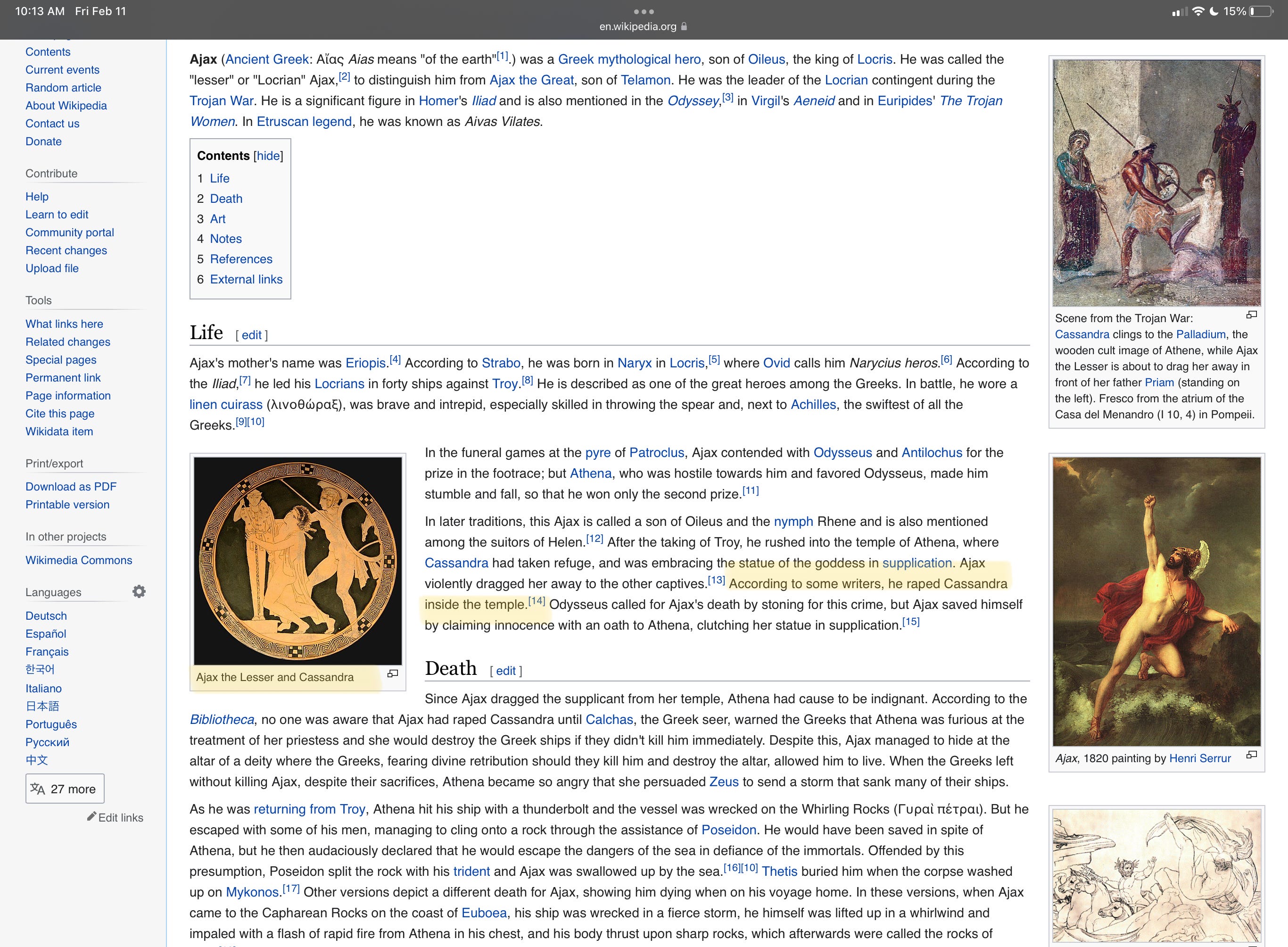Viewport: 1288px width, 947px height.
Task: Open the Languages settings gear icon
Action: 139,591
